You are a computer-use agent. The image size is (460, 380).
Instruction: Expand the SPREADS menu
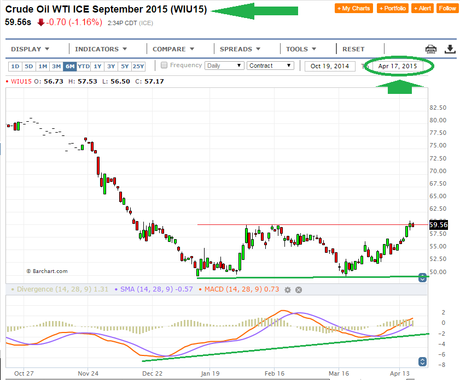(x=240, y=49)
